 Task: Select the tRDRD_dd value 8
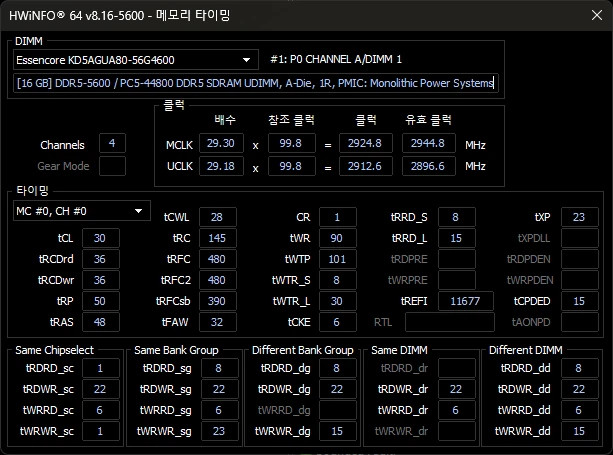[580, 368]
